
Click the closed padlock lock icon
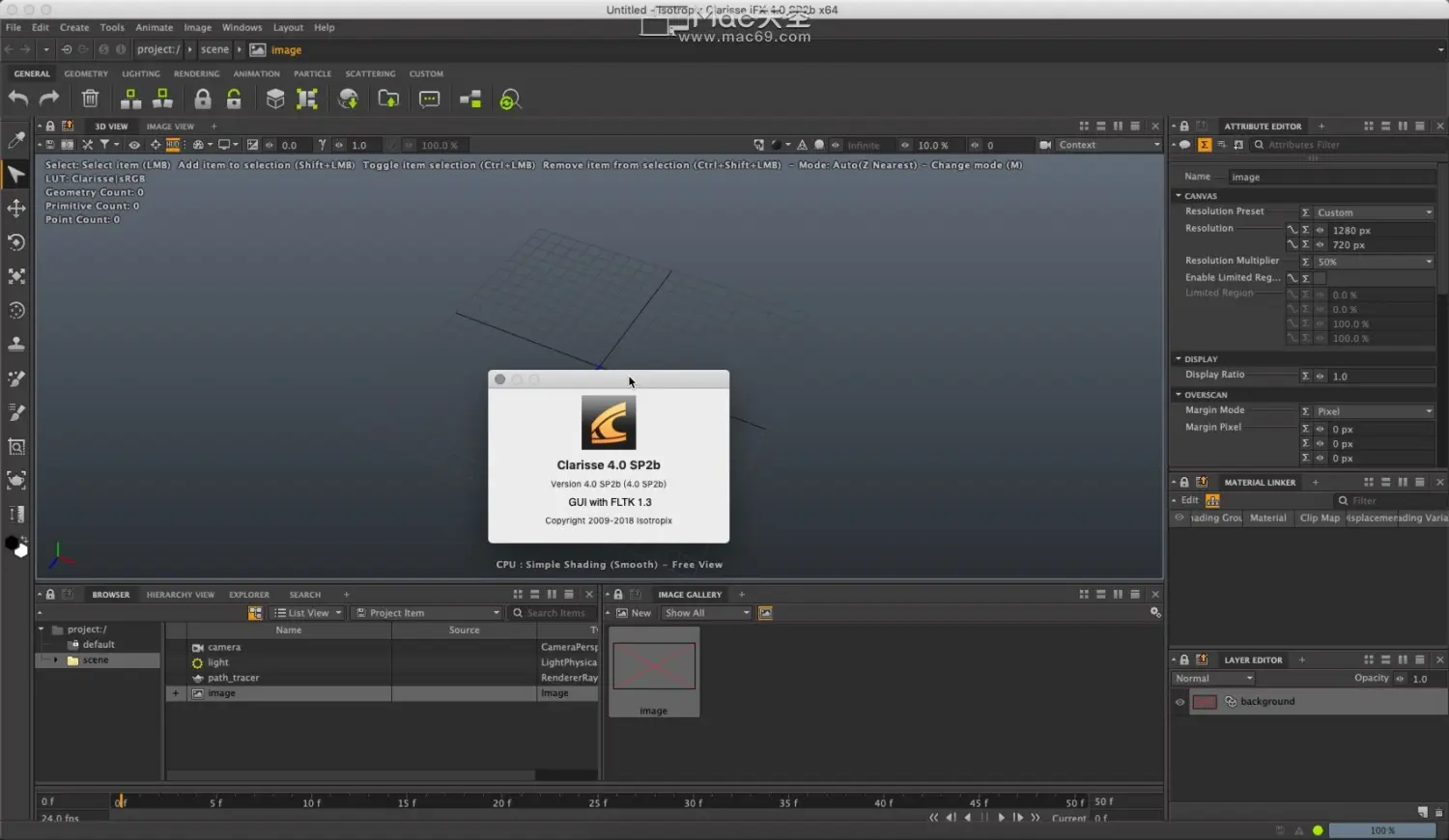(202, 98)
